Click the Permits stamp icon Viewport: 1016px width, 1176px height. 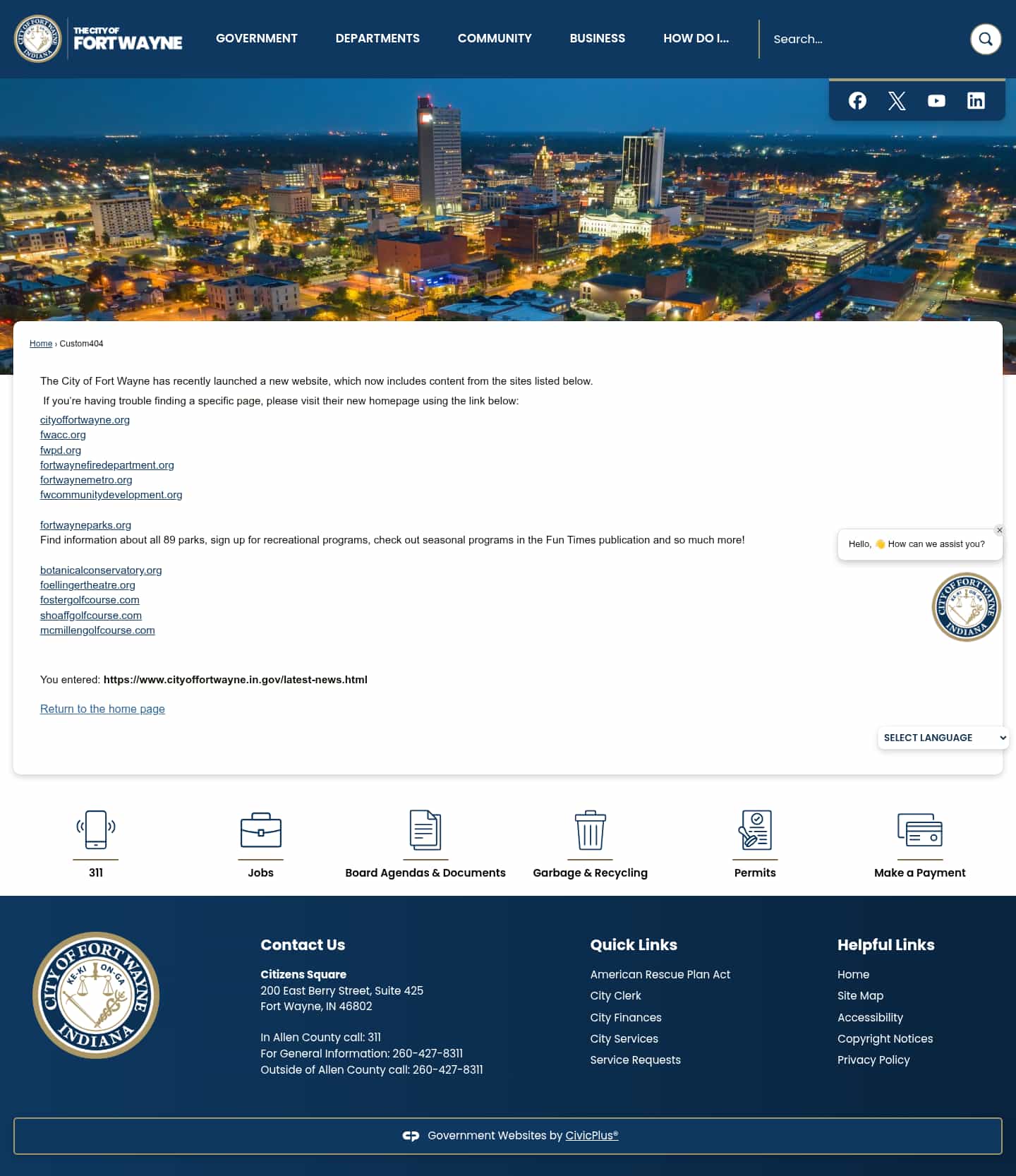point(755,830)
